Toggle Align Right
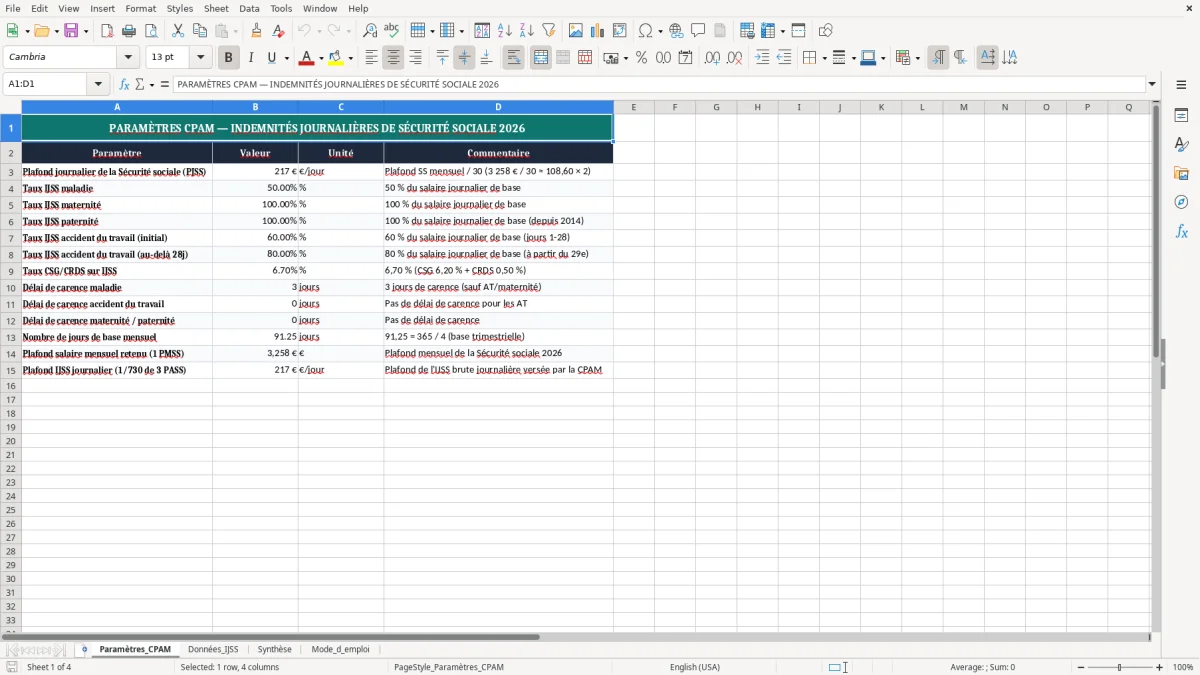Image resolution: width=1200 pixels, height=675 pixels. [x=416, y=58]
